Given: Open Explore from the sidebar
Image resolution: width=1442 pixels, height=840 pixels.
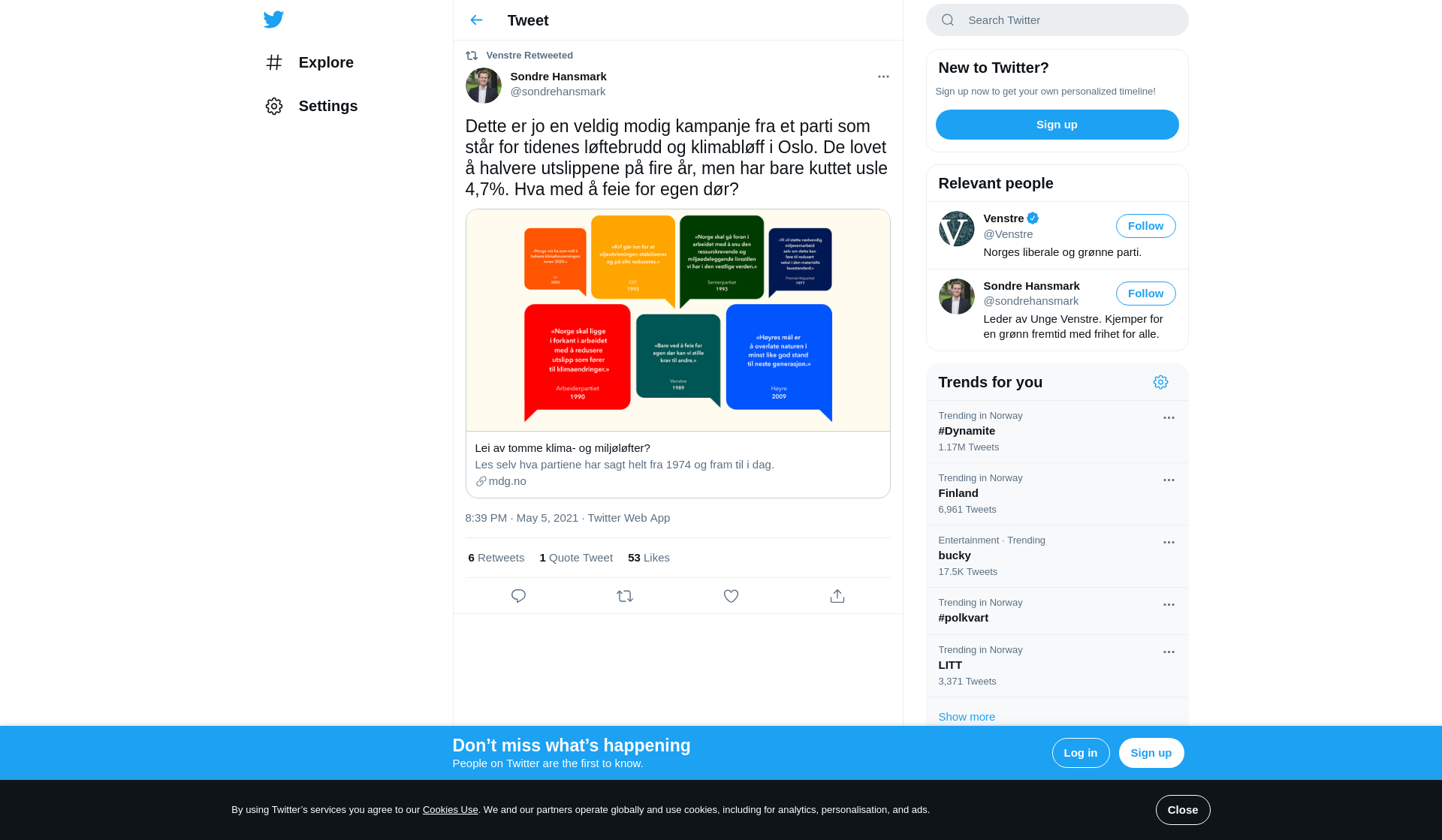Looking at the screenshot, I should coord(309,62).
